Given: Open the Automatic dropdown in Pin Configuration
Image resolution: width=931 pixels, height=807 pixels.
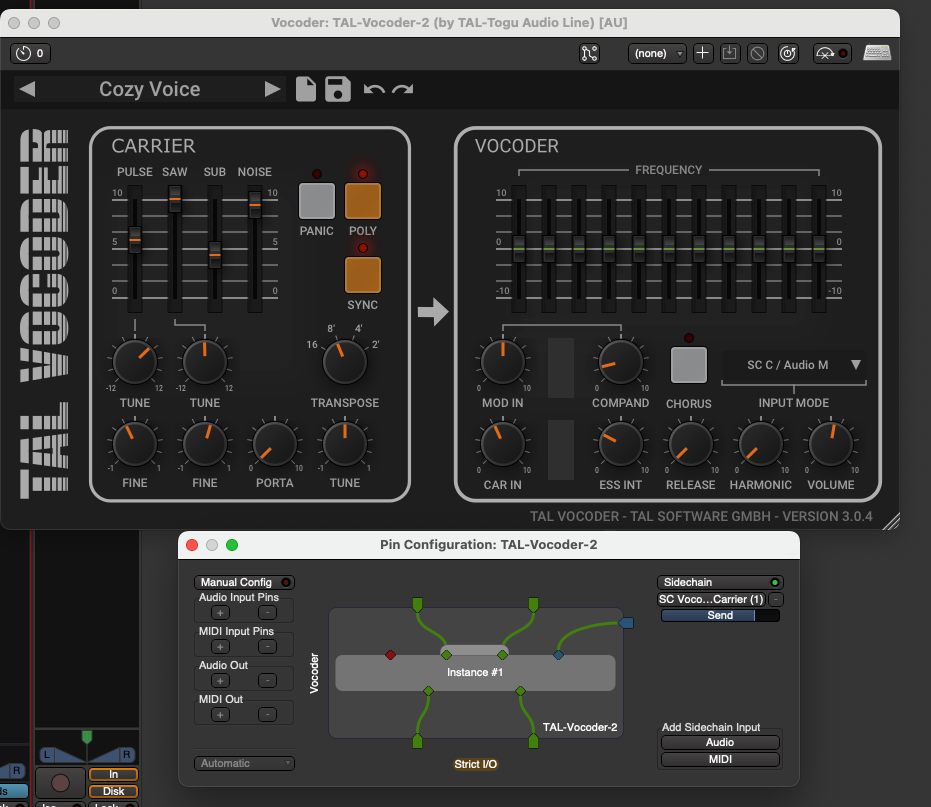Looking at the screenshot, I should point(245,763).
